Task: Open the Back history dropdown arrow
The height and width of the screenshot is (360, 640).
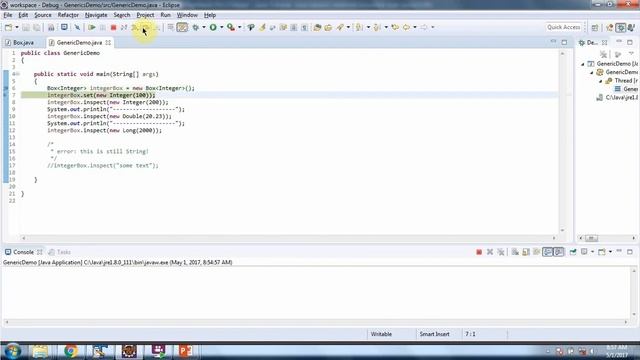Action: point(415,27)
